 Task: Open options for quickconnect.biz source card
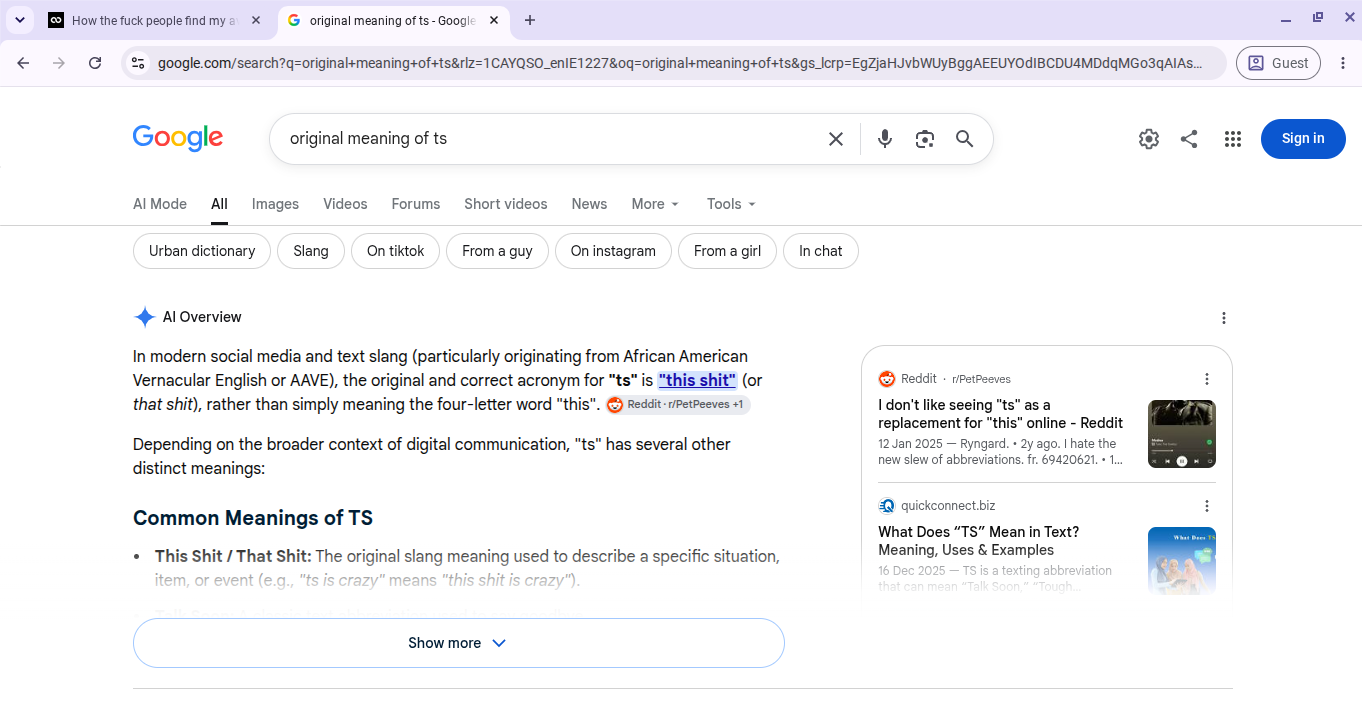coord(1207,506)
